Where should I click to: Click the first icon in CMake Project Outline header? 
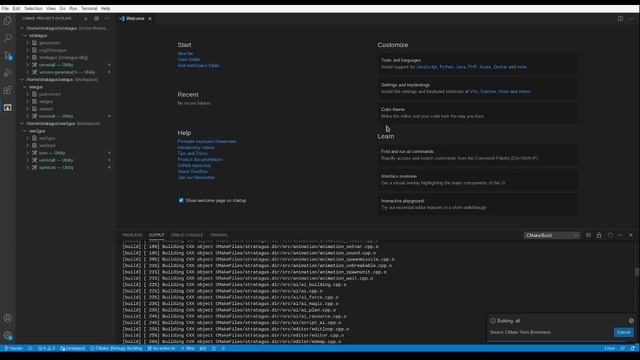pos(85,18)
